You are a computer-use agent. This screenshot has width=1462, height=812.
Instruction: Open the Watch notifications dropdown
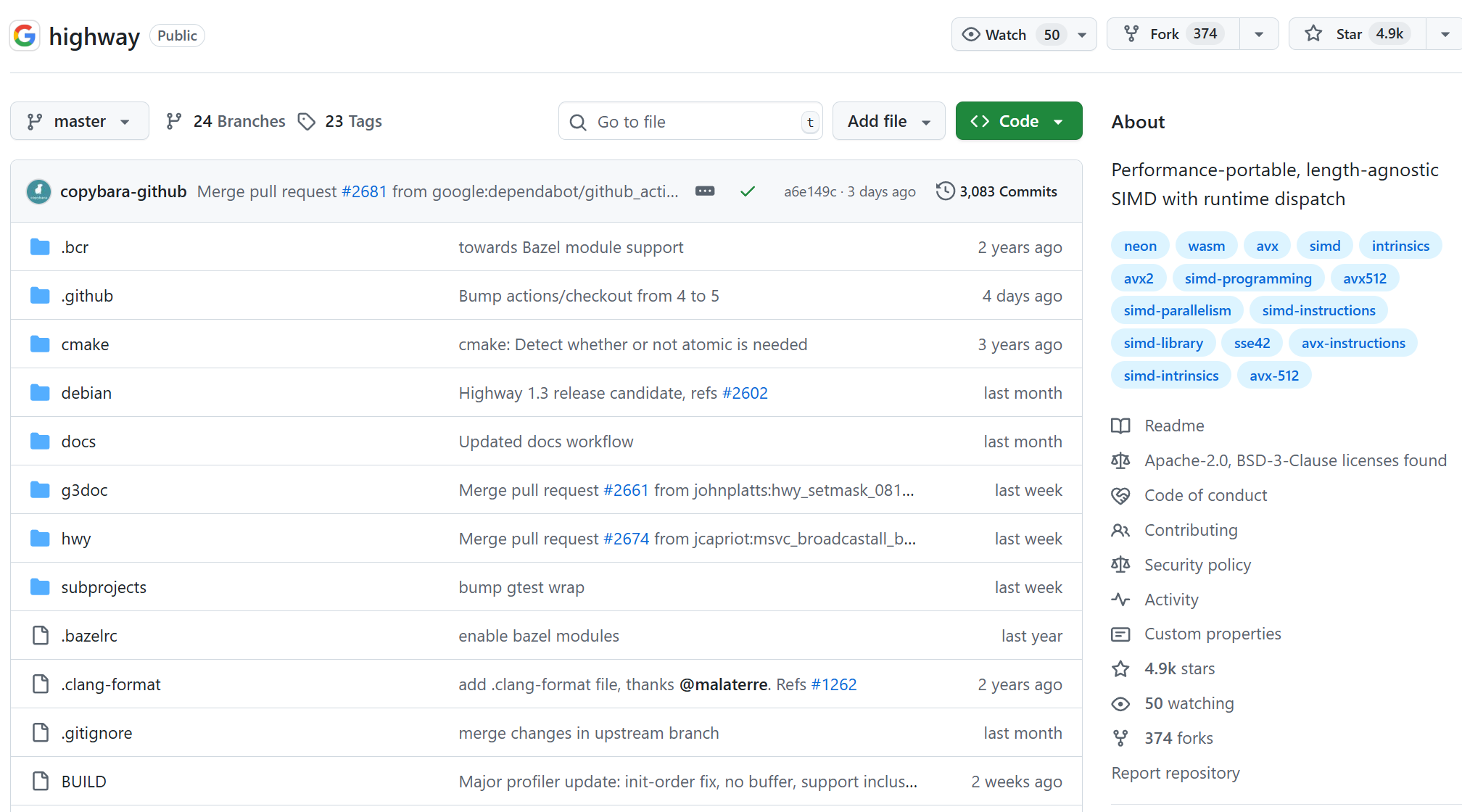tap(1024, 34)
